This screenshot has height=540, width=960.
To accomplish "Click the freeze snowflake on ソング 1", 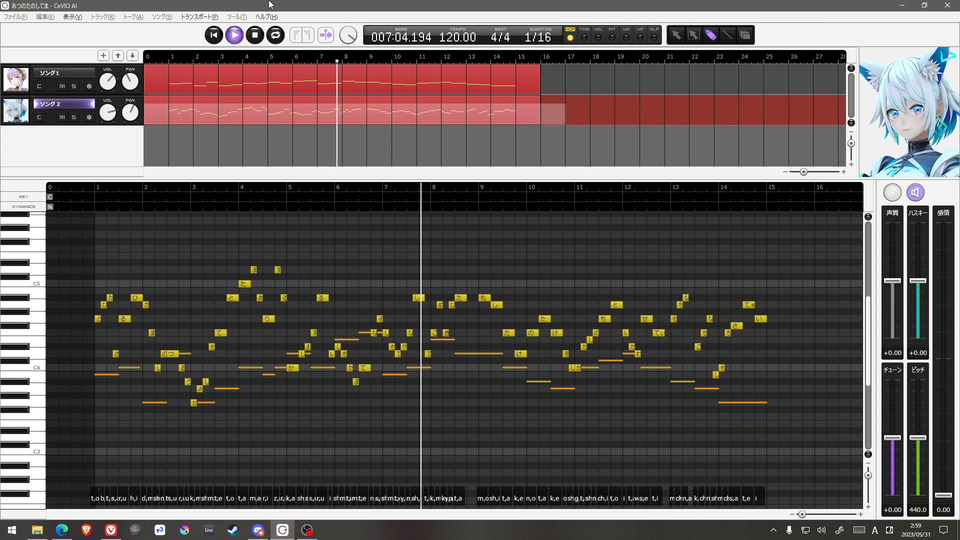I will coord(89,86).
